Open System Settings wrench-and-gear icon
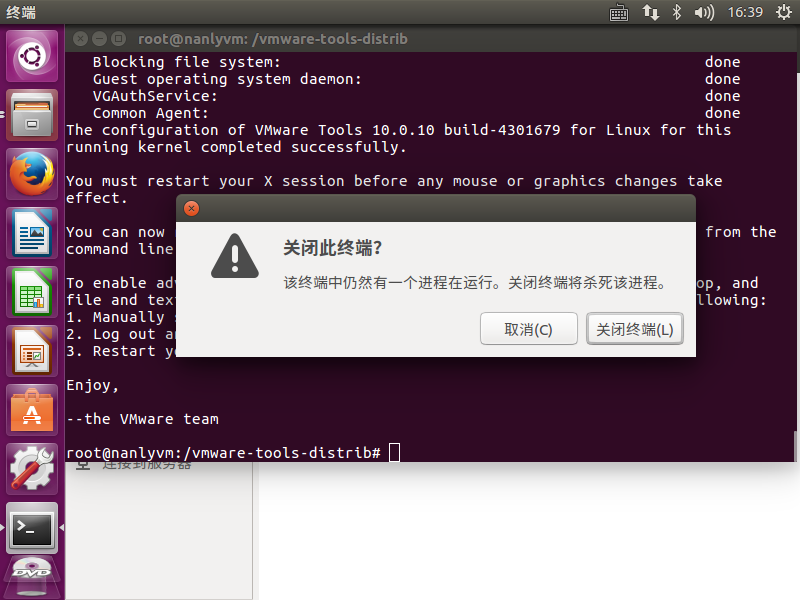 tap(32, 469)
